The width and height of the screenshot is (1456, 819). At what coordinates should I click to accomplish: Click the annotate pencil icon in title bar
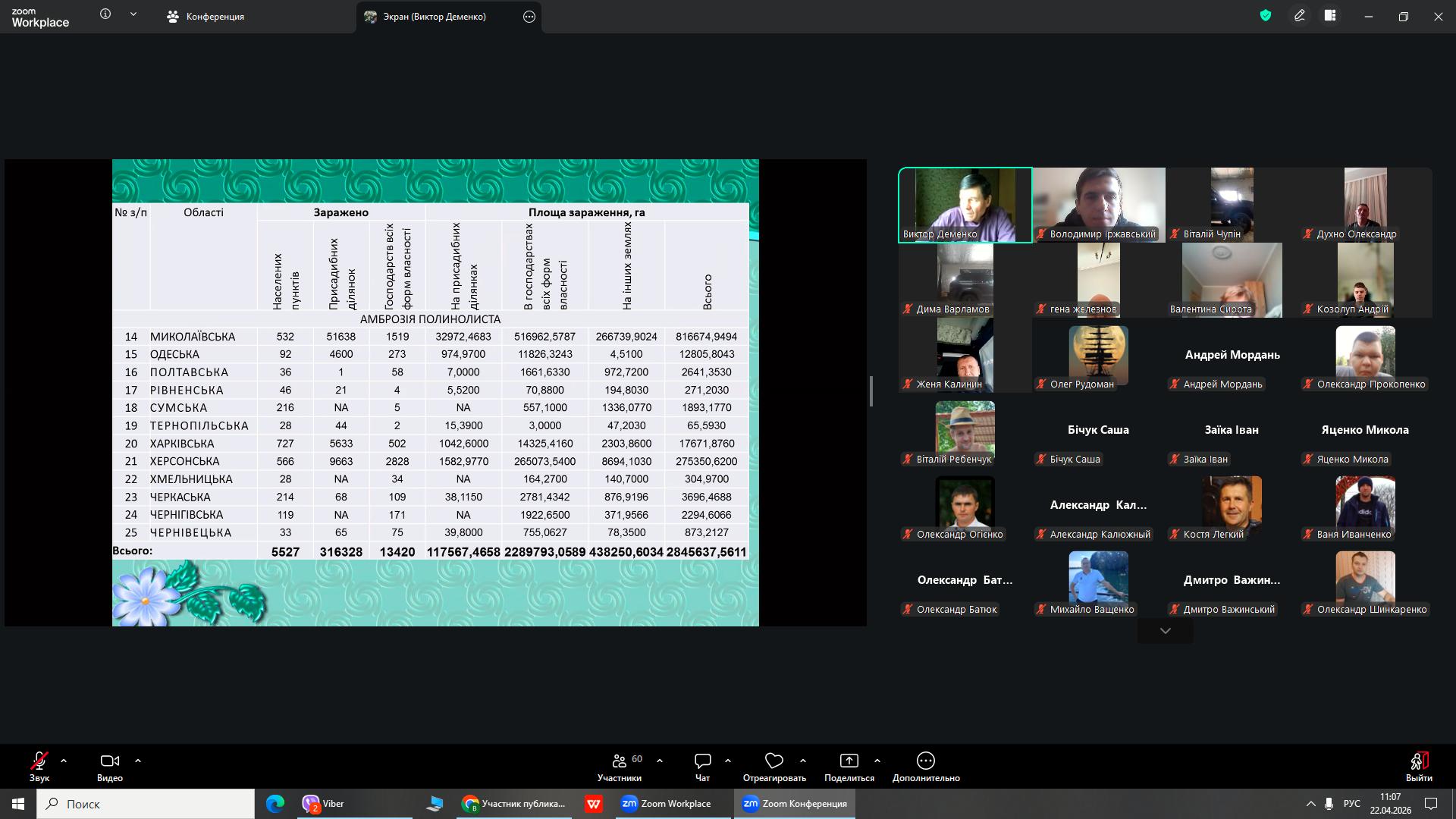click(x=1299, y=15)
